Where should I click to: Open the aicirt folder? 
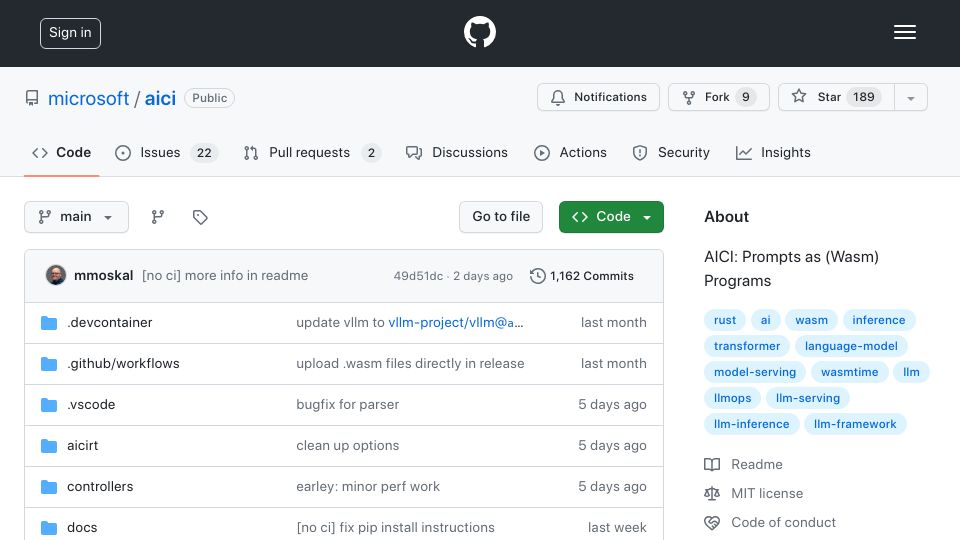point(83,446)
